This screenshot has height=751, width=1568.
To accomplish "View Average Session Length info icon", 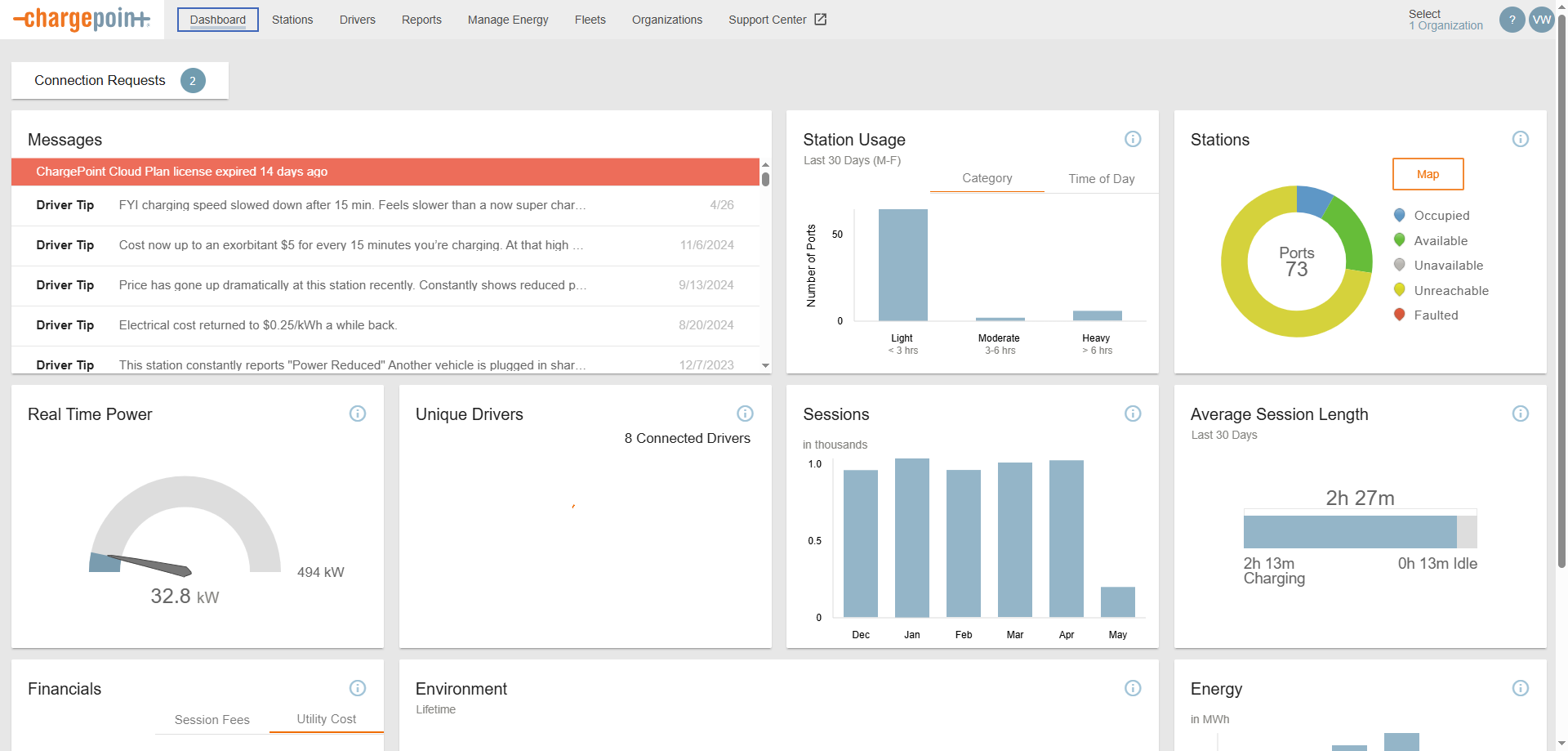I will click(1520, 413).
